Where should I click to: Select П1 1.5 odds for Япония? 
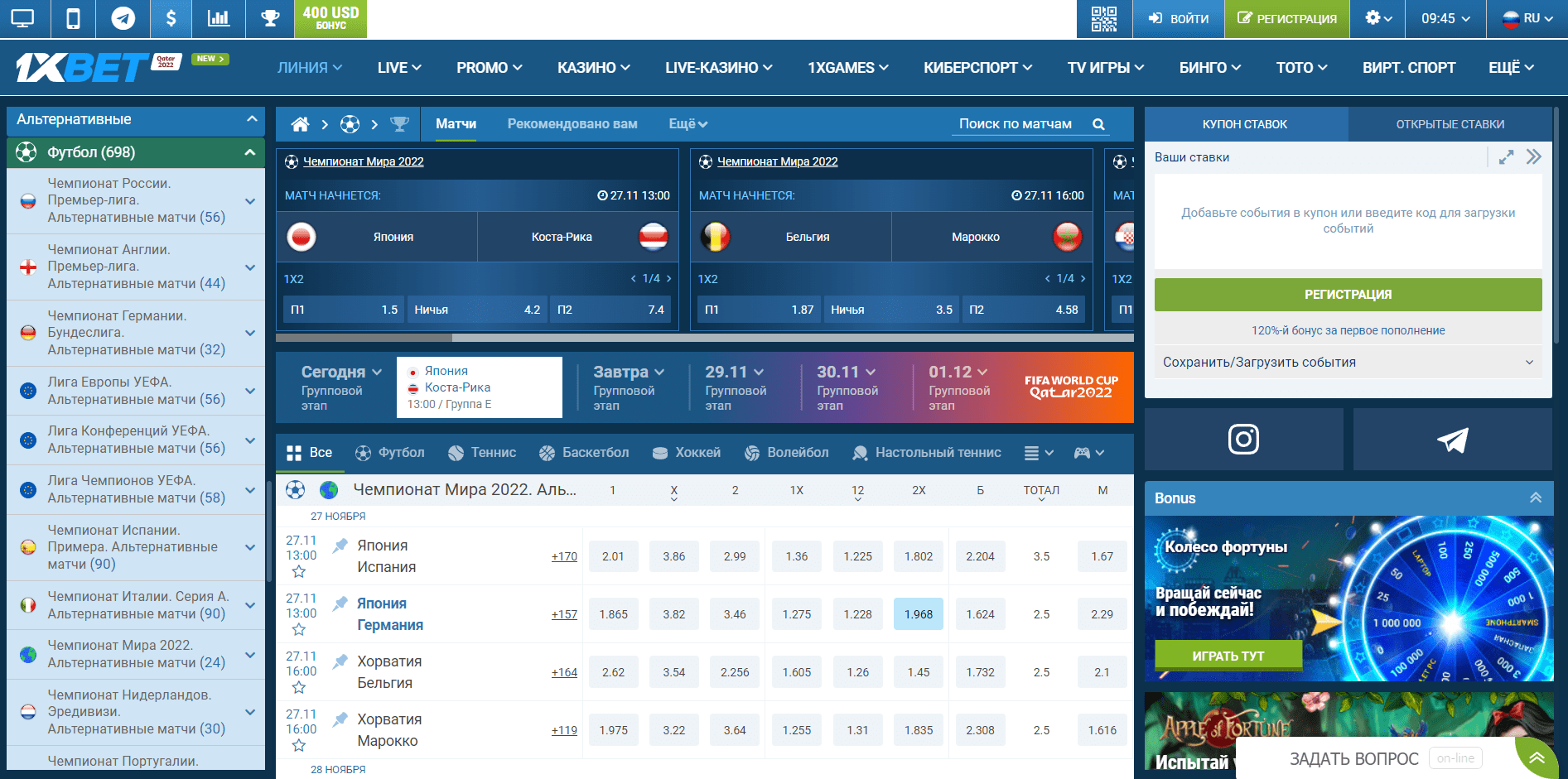coord(344,310)
